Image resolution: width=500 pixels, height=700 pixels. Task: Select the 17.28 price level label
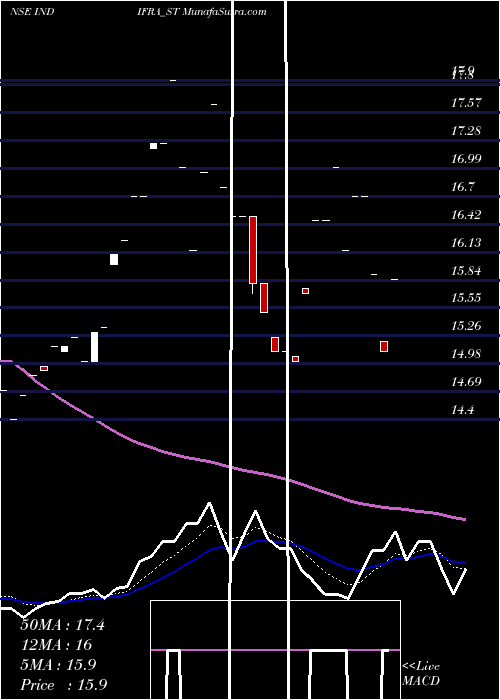tap(466, 131)
